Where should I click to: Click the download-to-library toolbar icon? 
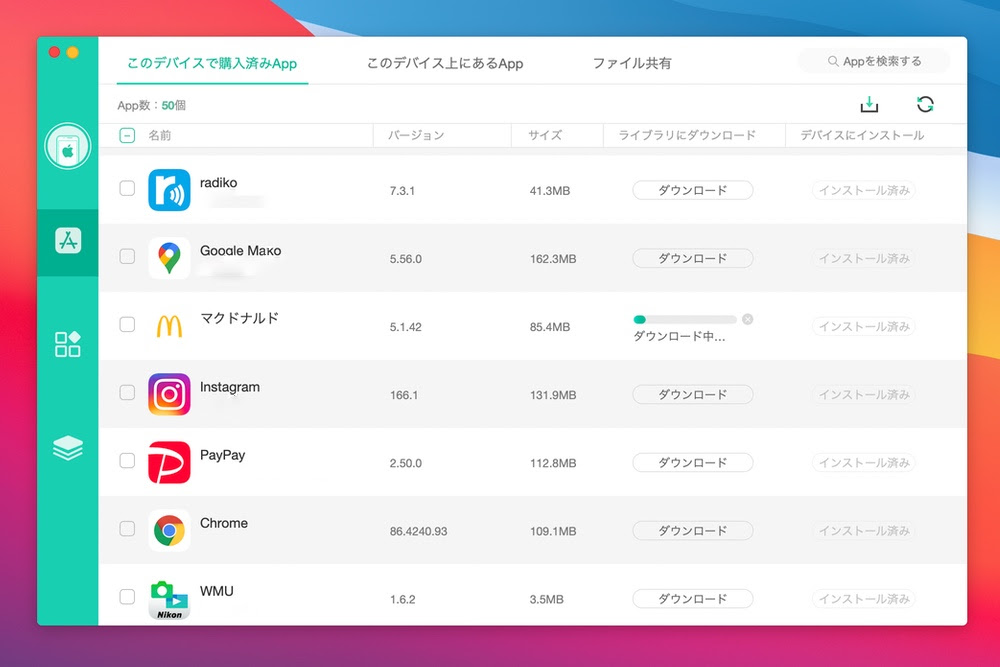(869, 105)
